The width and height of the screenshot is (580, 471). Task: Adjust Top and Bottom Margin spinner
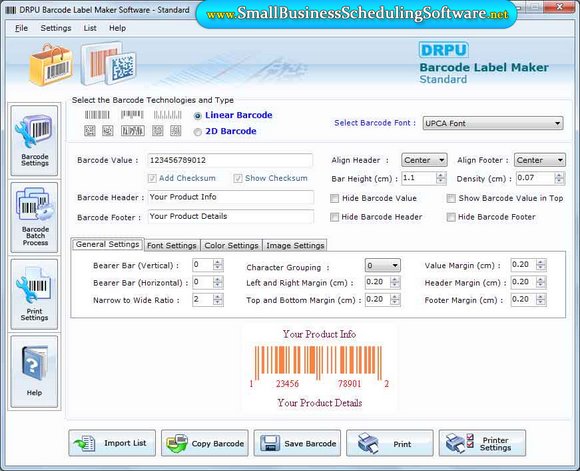coord(395,300)
